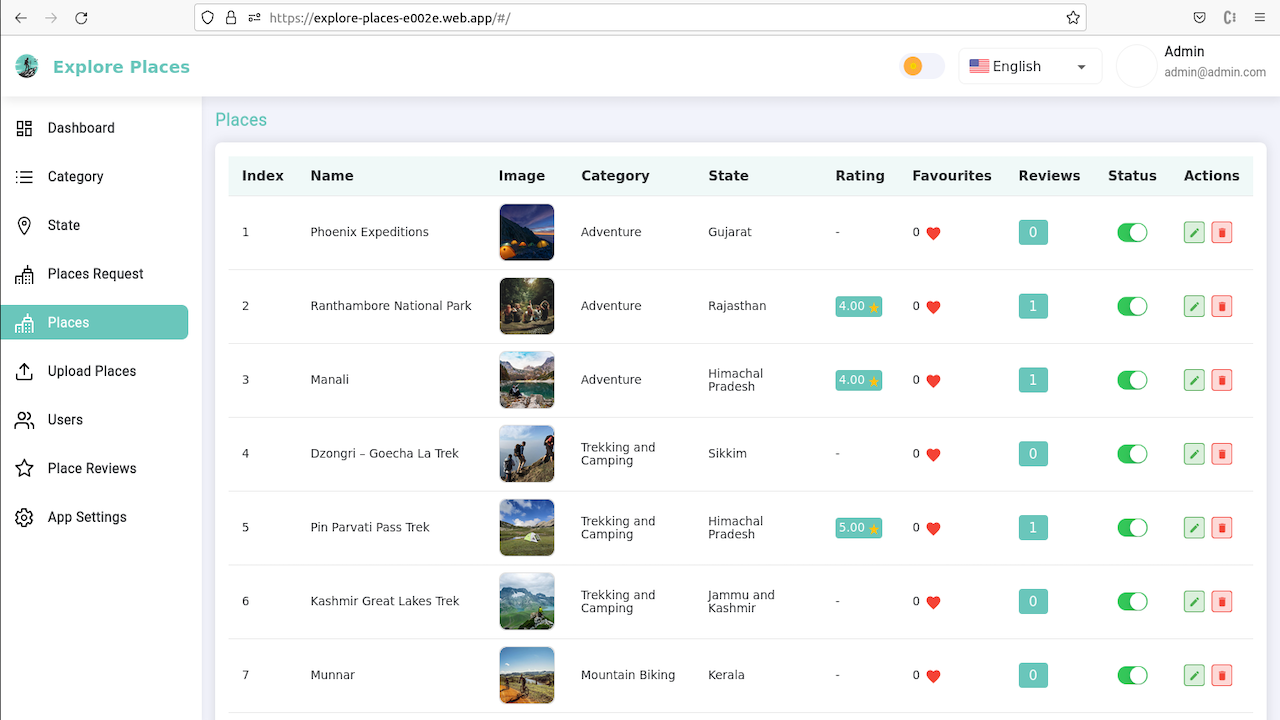Open Upload Places section
Image resolution: width=1280 pixels, height=720 pixels.
[x=91, y=371]
